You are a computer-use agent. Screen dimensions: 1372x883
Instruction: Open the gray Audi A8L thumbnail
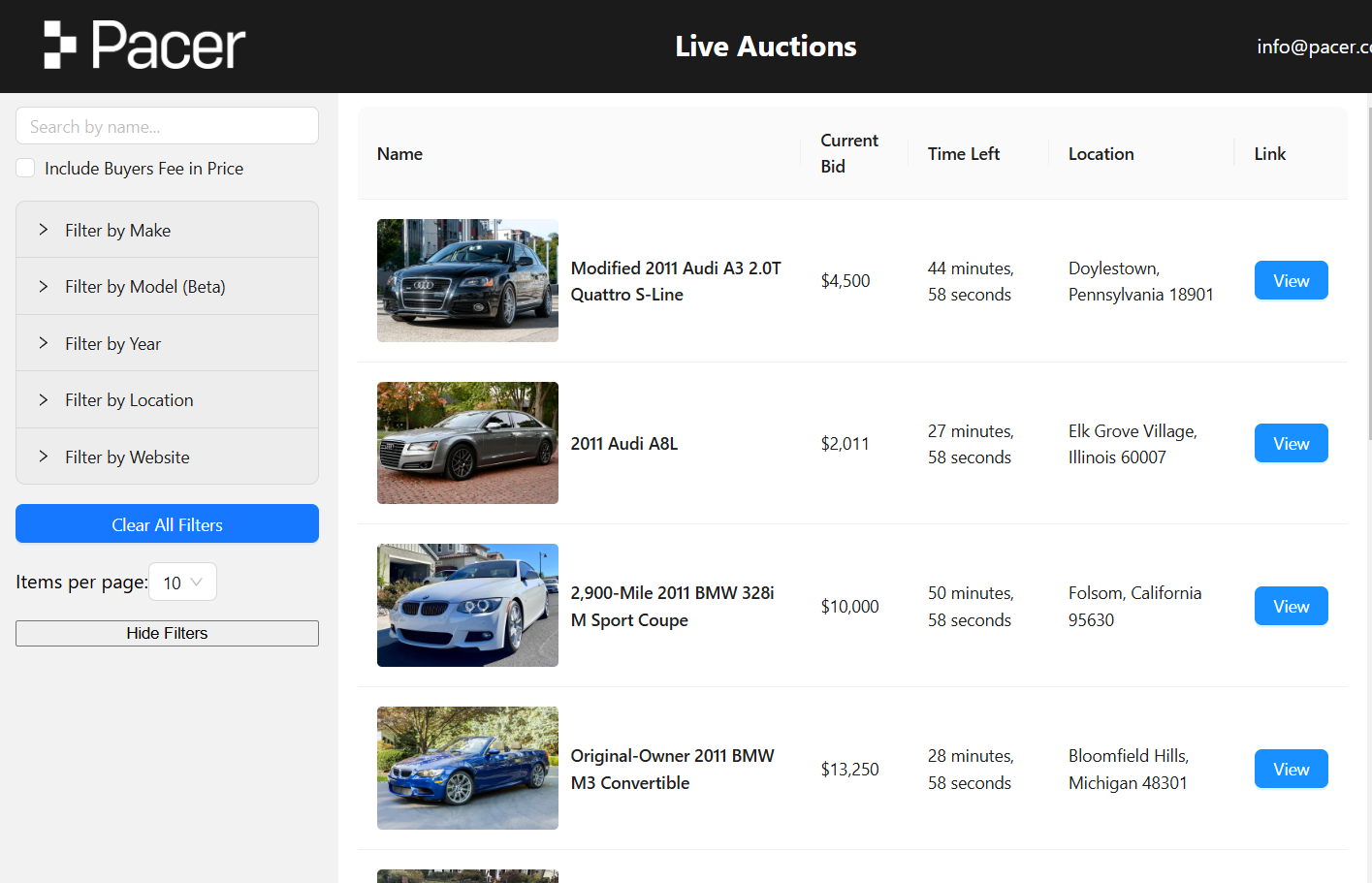[467, 443]
